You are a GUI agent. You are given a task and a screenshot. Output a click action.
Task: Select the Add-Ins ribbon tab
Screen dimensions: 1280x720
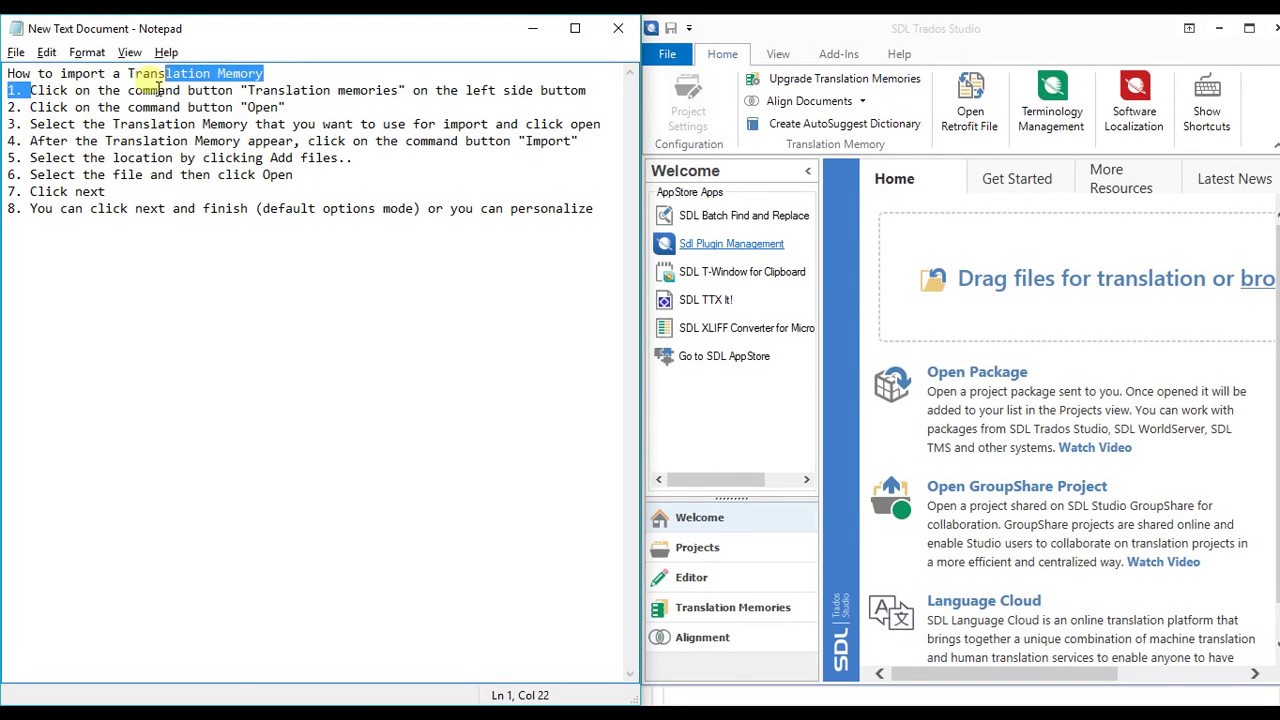pyautogui.click(x=838, y=54)
